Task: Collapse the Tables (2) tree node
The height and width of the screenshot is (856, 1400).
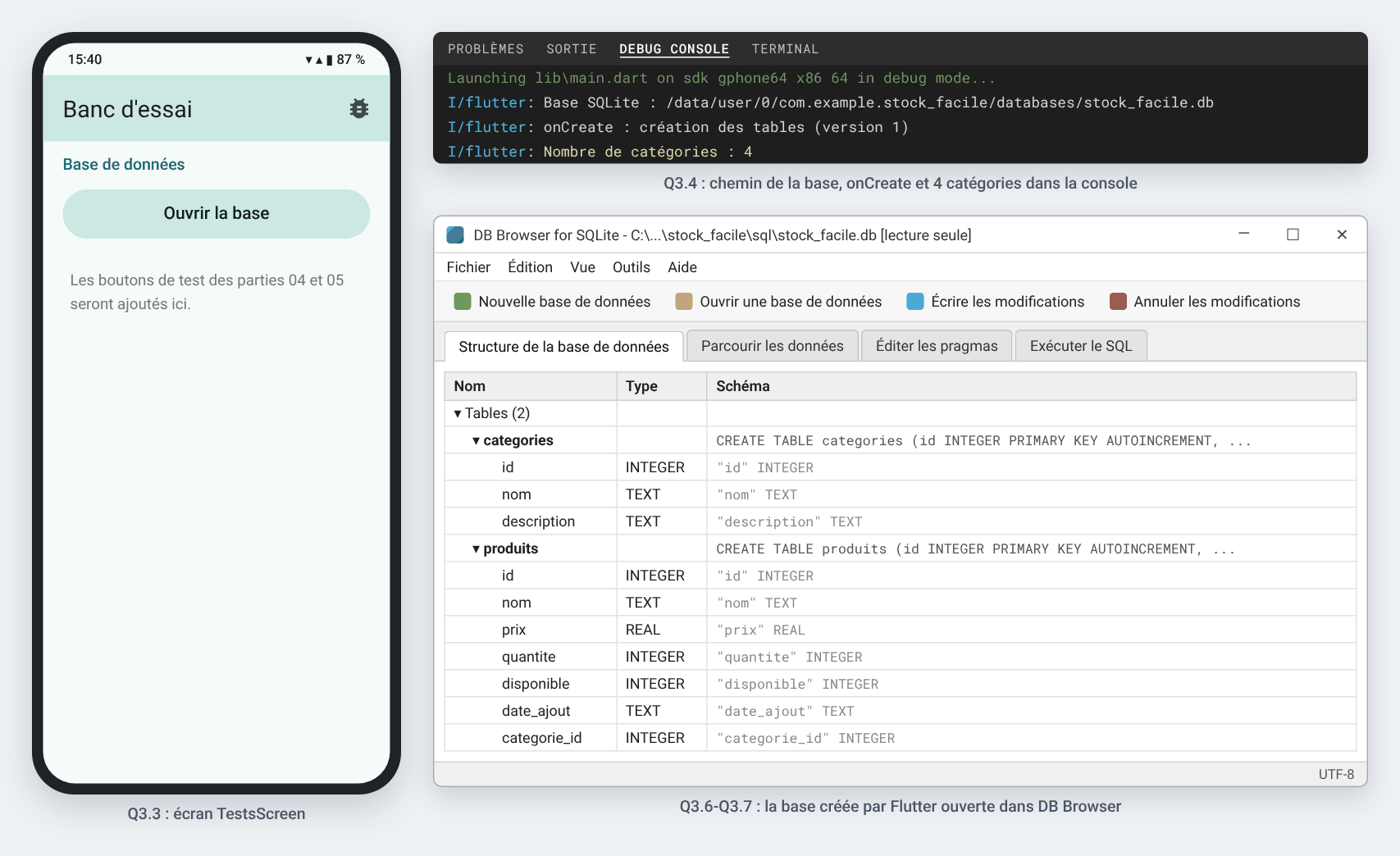Action: 458,414
